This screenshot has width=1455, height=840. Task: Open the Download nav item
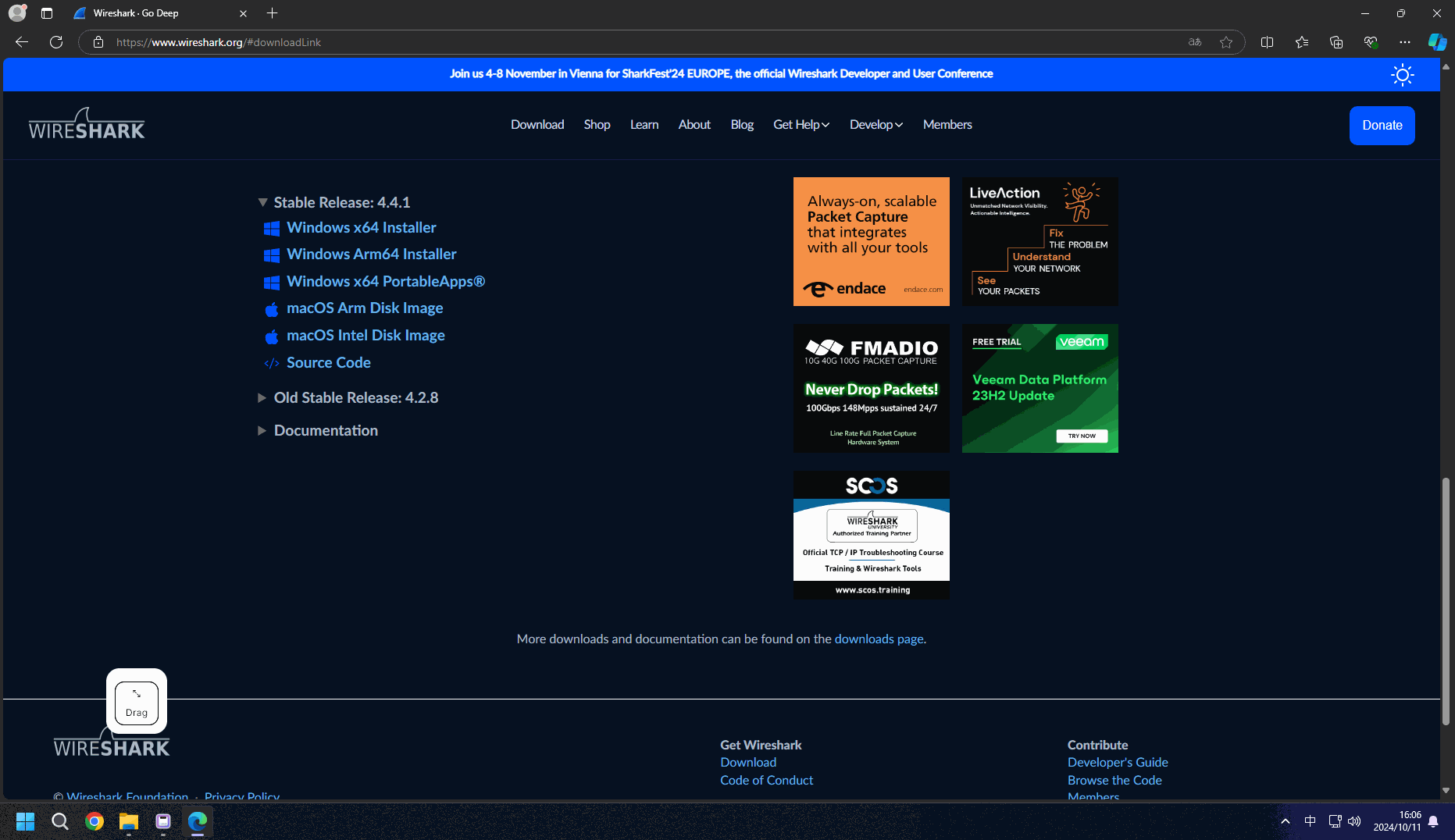point(537,125)
